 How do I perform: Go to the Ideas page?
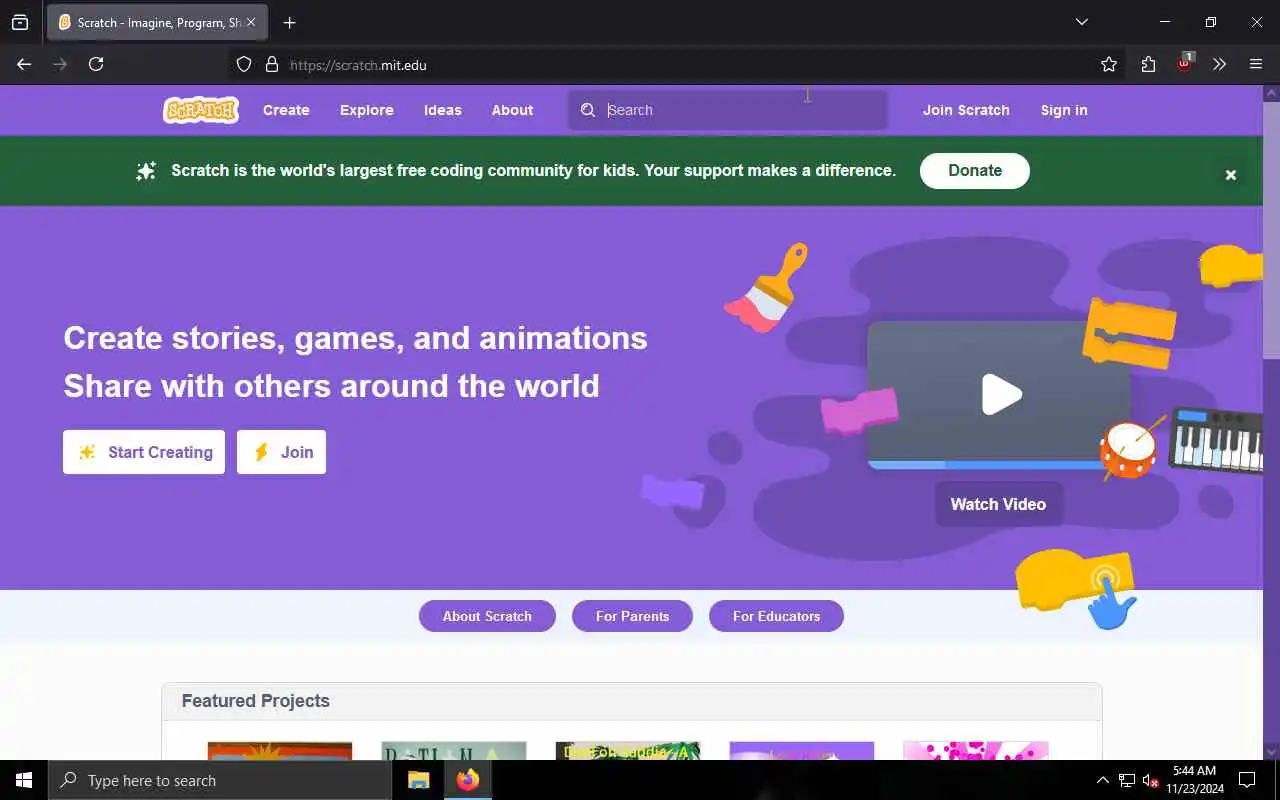point(442,110)
